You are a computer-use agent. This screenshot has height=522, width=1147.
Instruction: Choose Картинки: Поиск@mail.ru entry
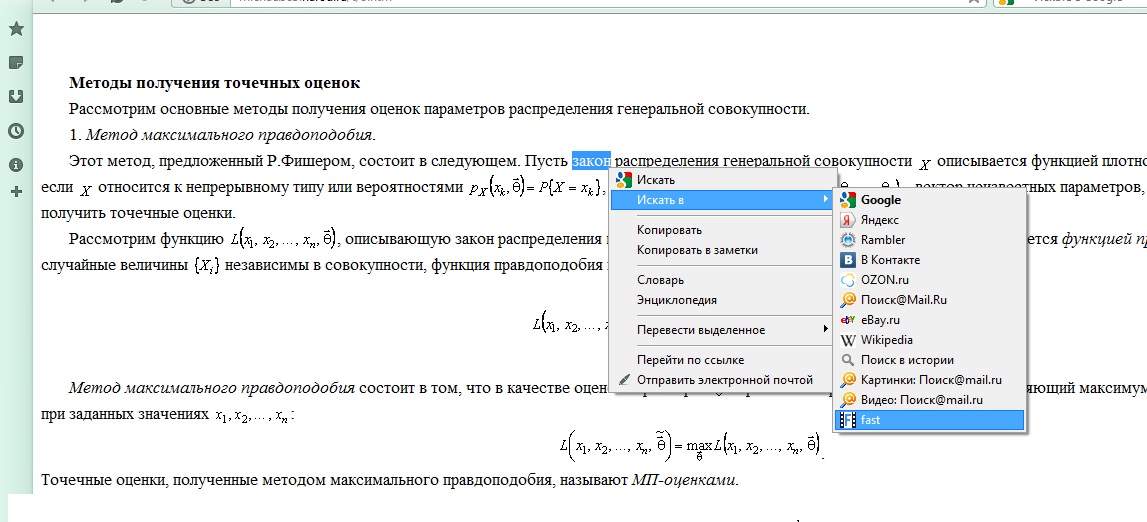930,379
